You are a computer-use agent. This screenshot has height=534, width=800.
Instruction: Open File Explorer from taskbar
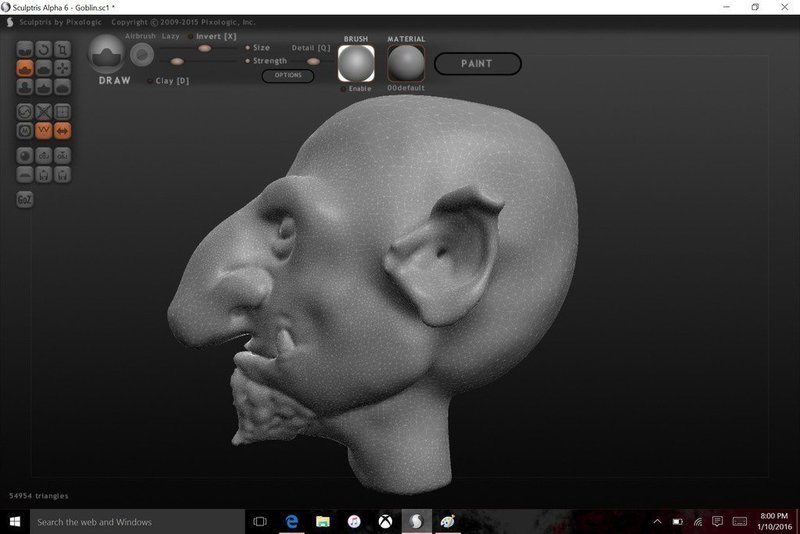coord(322,522)
